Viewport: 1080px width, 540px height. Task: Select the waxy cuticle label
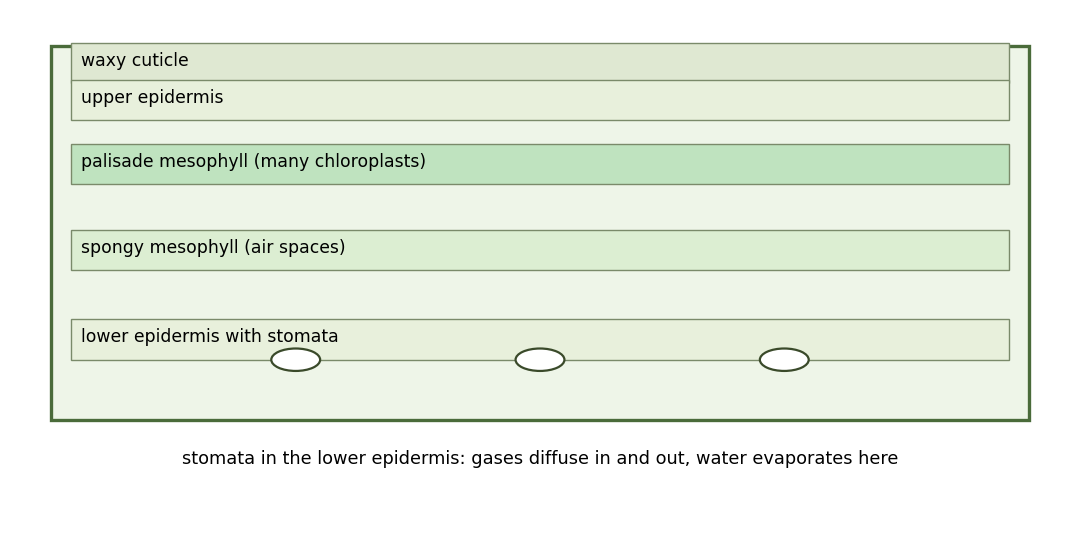pyautogui.click(x=134, y=61)
